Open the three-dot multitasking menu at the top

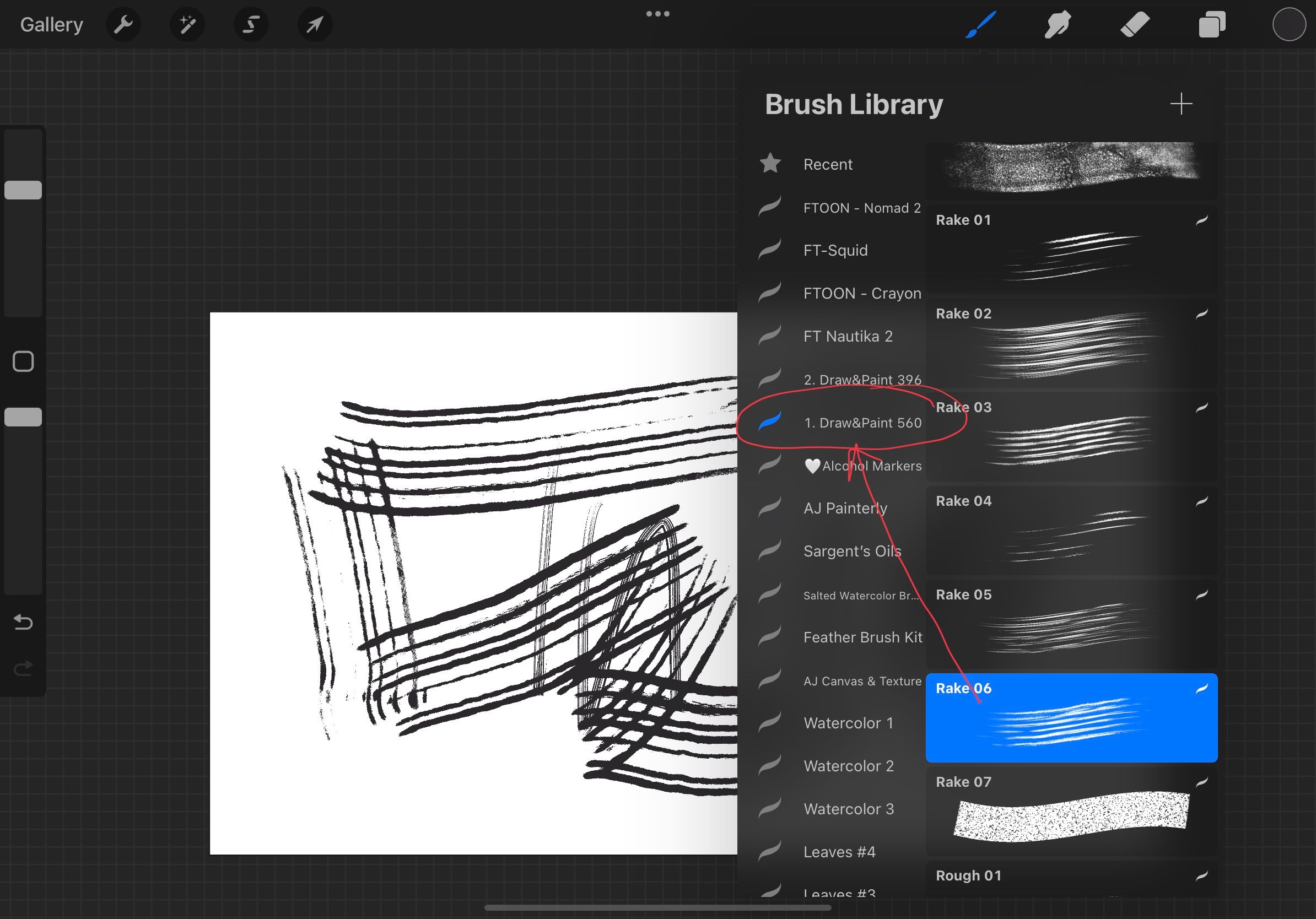657,14
